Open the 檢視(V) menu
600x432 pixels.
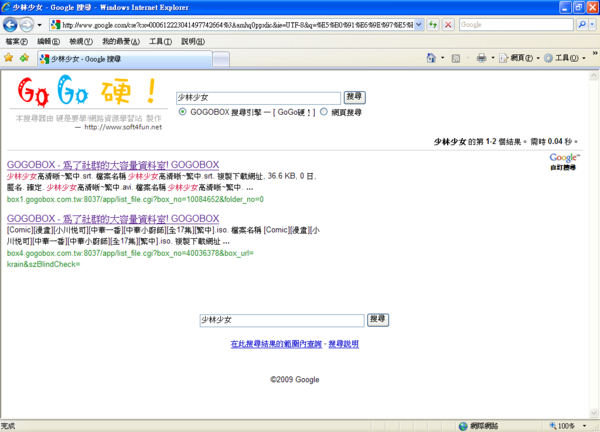pyautogui.click(x=81, y=41)
